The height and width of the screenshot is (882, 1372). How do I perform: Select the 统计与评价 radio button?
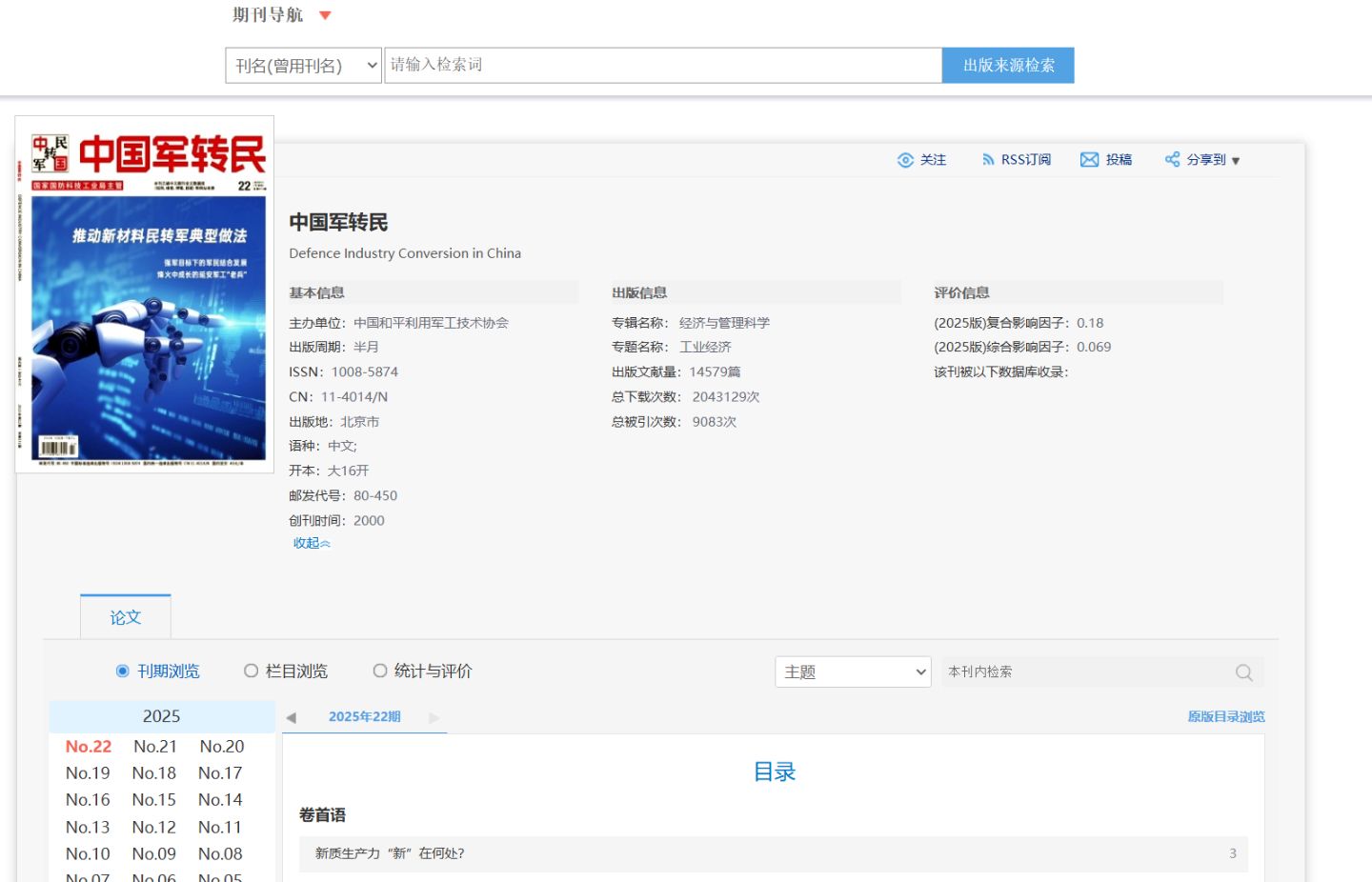pyautogui.click(x=380, y=672)
